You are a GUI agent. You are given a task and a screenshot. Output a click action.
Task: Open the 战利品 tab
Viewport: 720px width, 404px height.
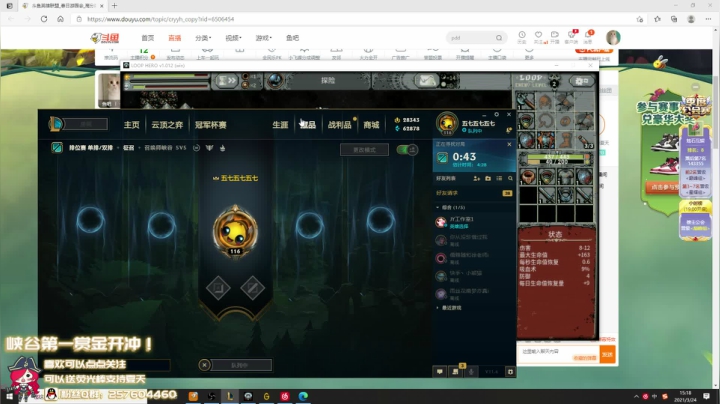339,125
